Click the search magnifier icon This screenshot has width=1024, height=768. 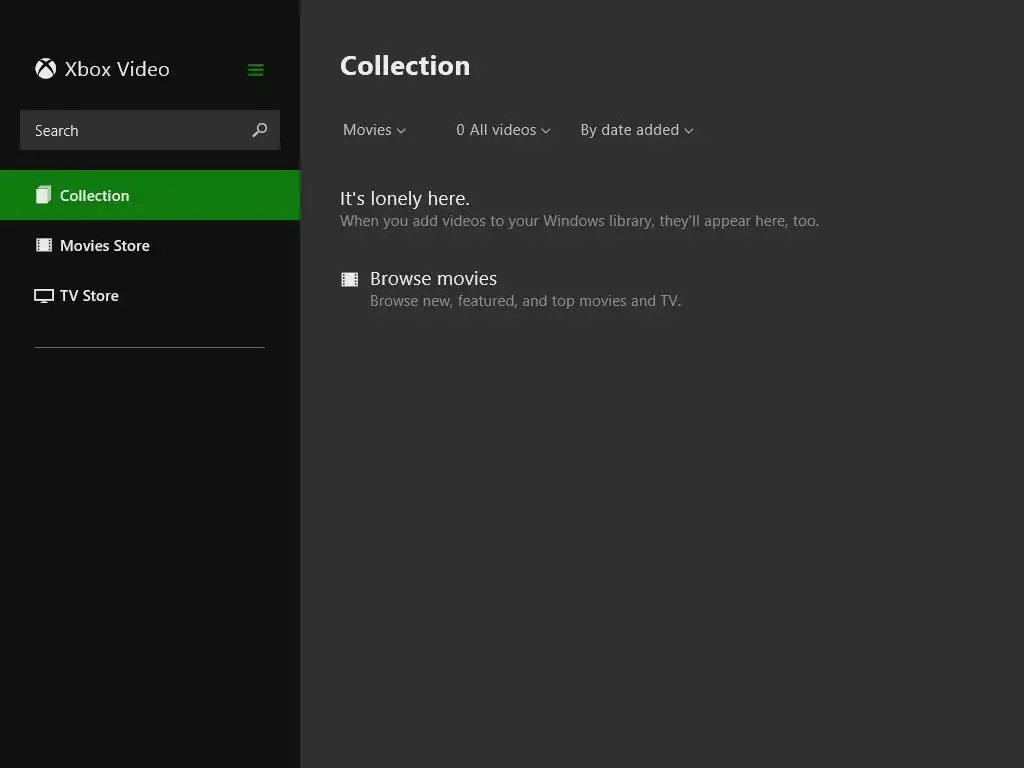click(260, 130)
